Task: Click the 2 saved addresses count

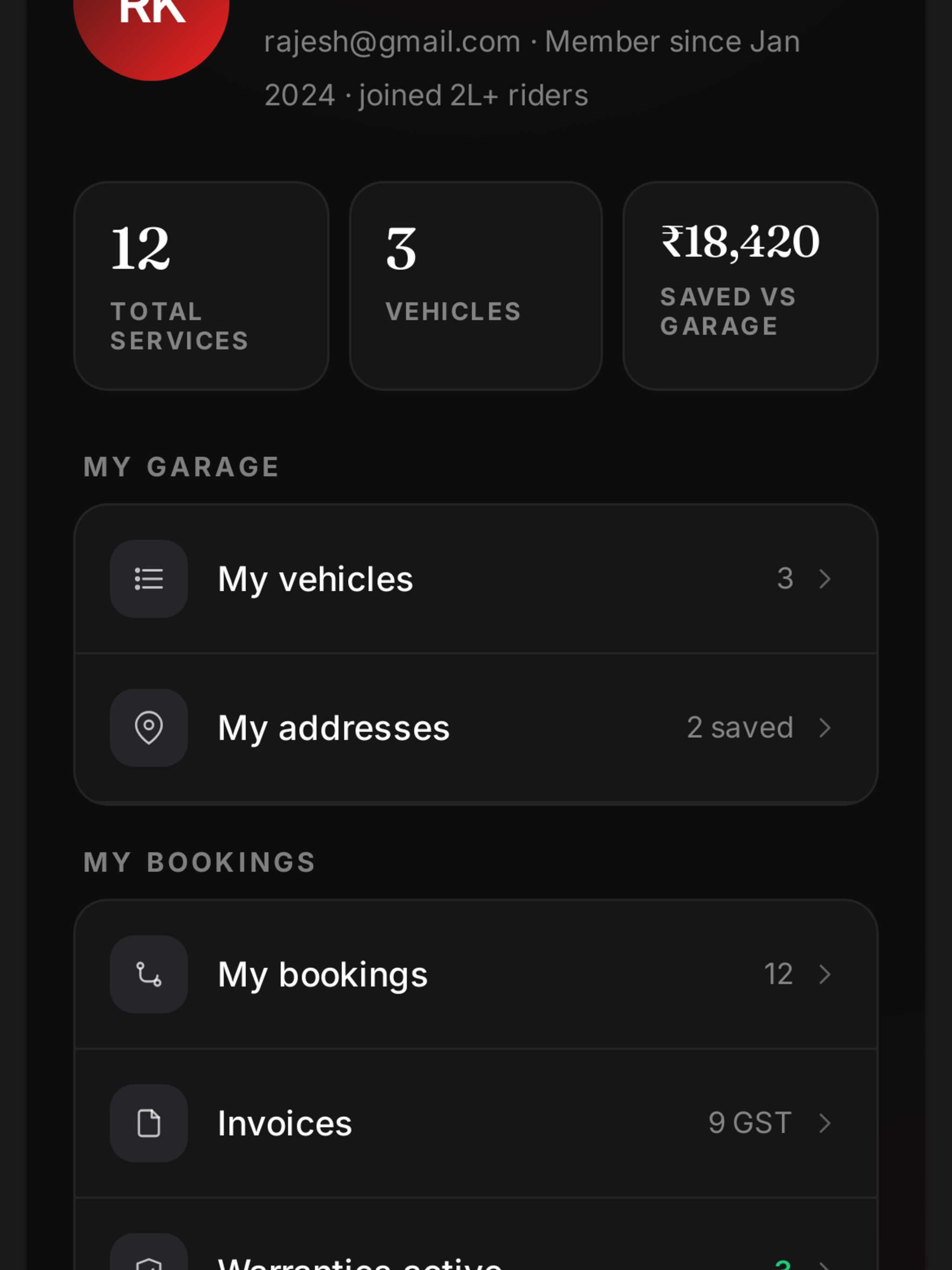Action: [x=740, y=728]
